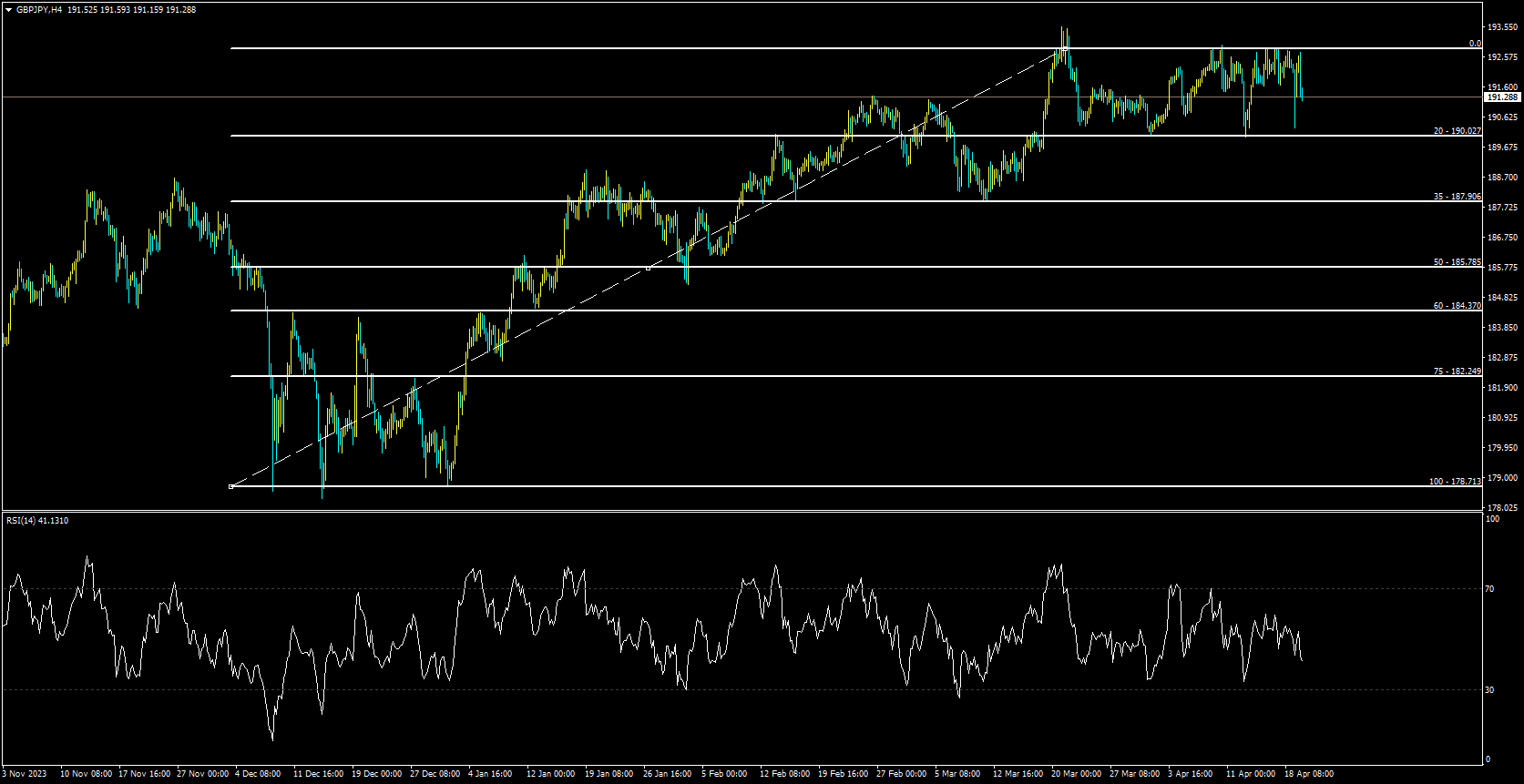Click the 179.950 price scale value
Image resolution: width=1524 pixels, height=784 pixels.
tap(1502, 448)
